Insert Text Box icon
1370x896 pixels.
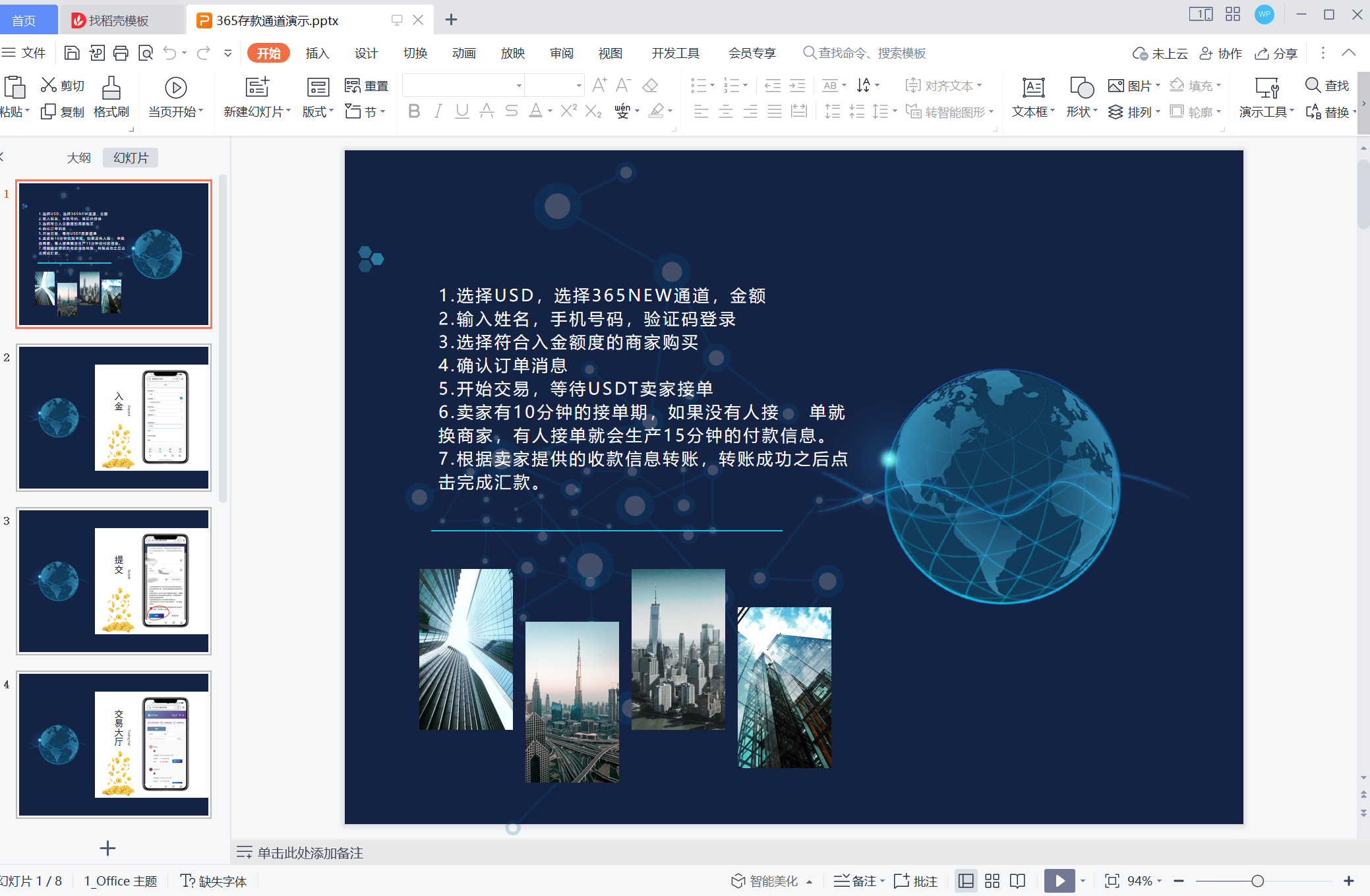coord(1033,87)
